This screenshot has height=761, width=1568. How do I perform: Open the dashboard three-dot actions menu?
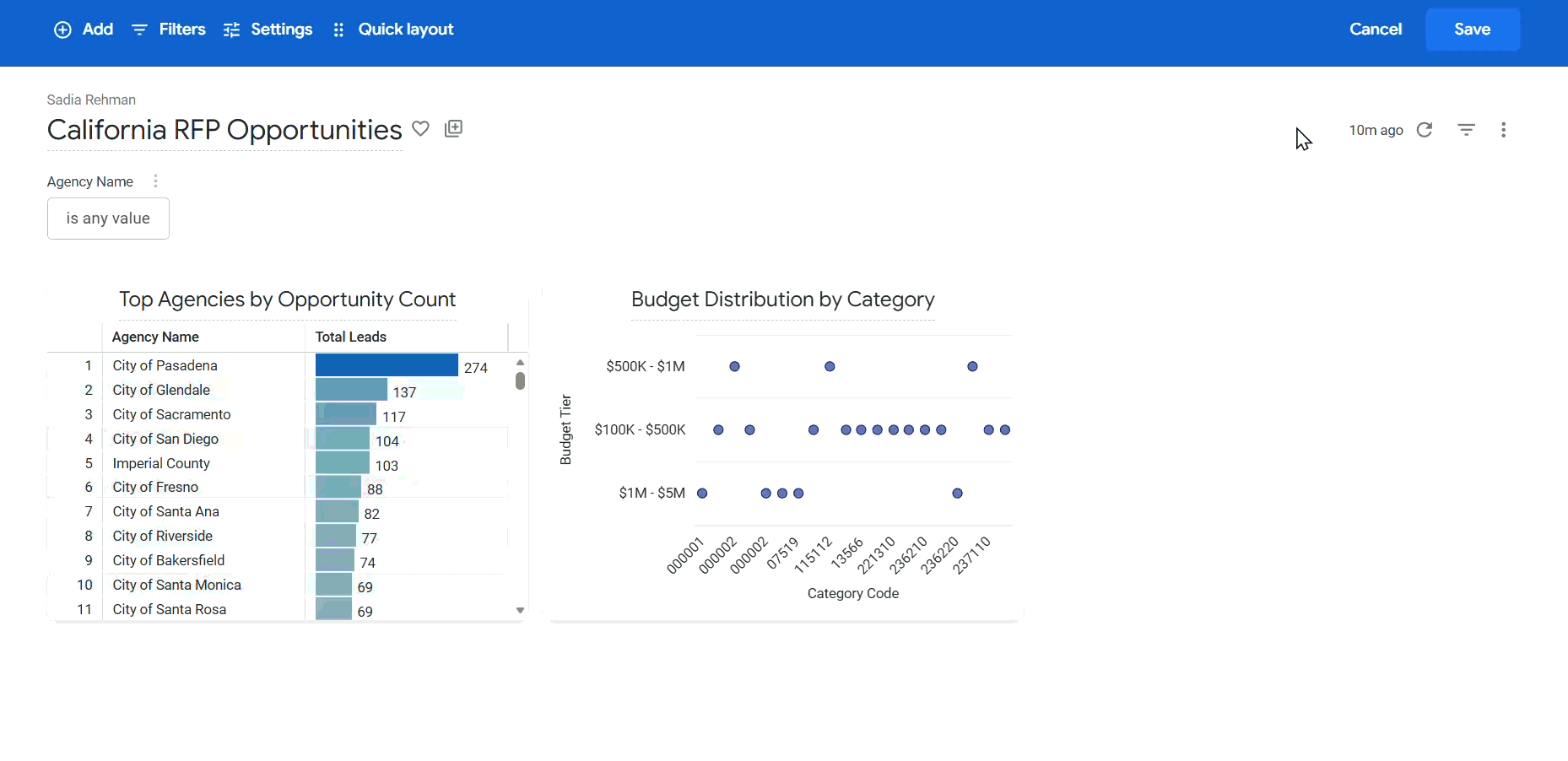(1504, 130)
